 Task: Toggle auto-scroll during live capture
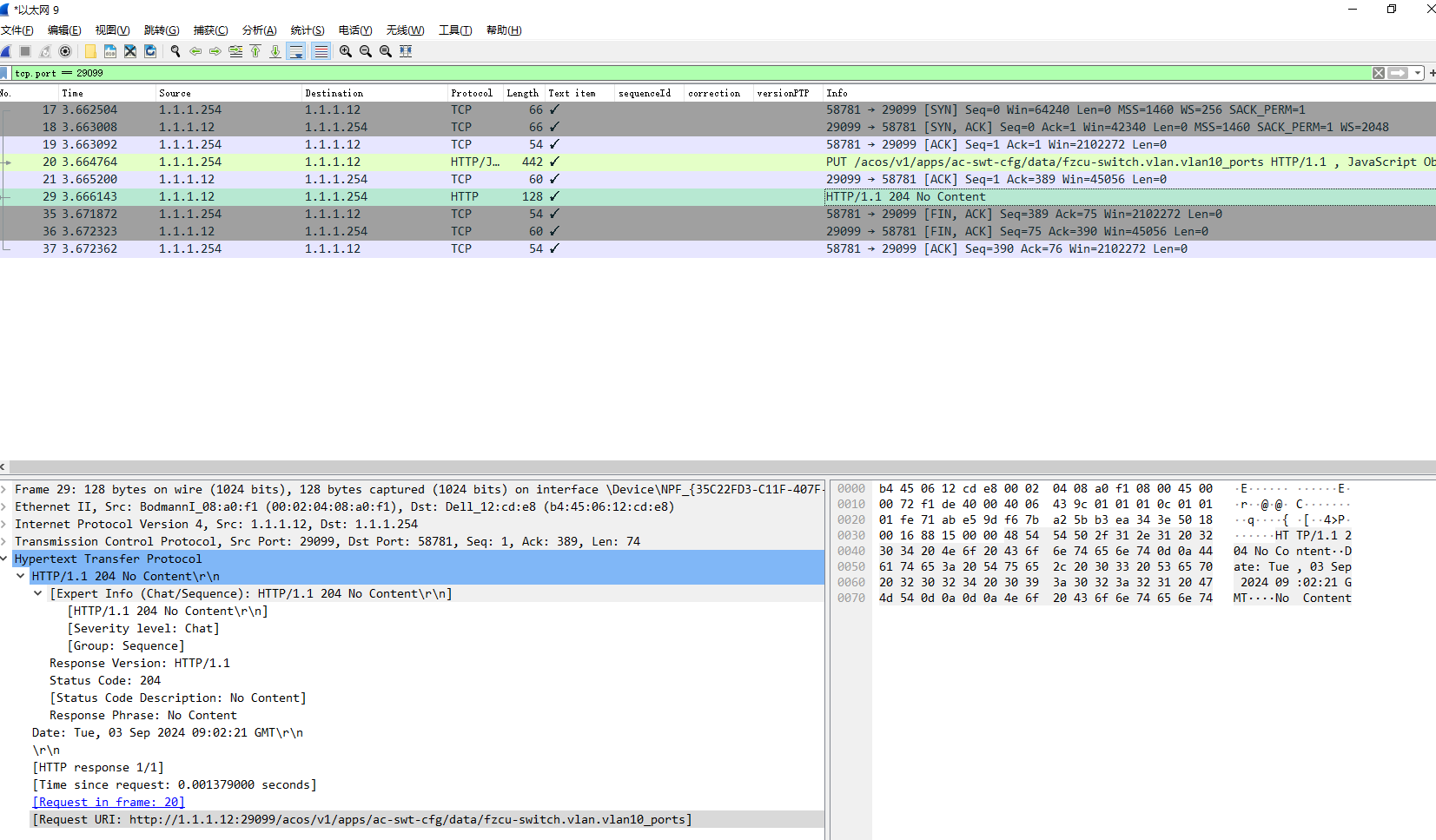click(x=296, y=51)
